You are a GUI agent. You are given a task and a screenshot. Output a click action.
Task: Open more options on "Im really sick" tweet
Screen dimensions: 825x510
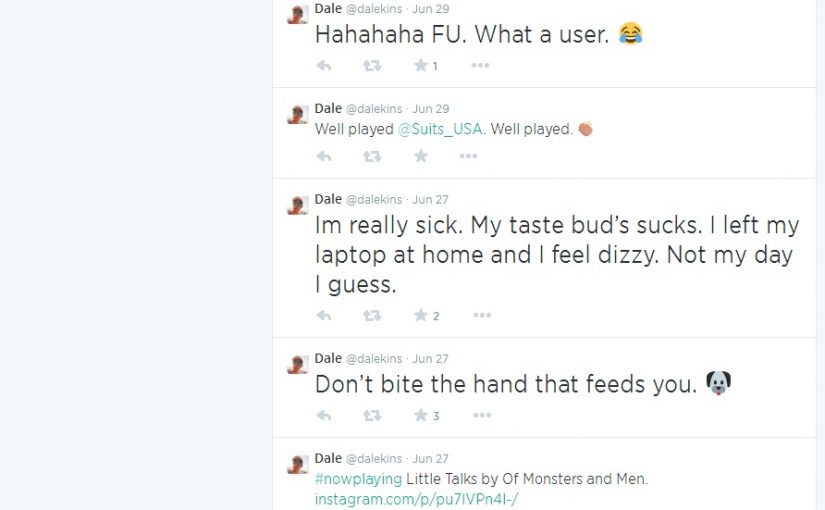click(482, 315)
